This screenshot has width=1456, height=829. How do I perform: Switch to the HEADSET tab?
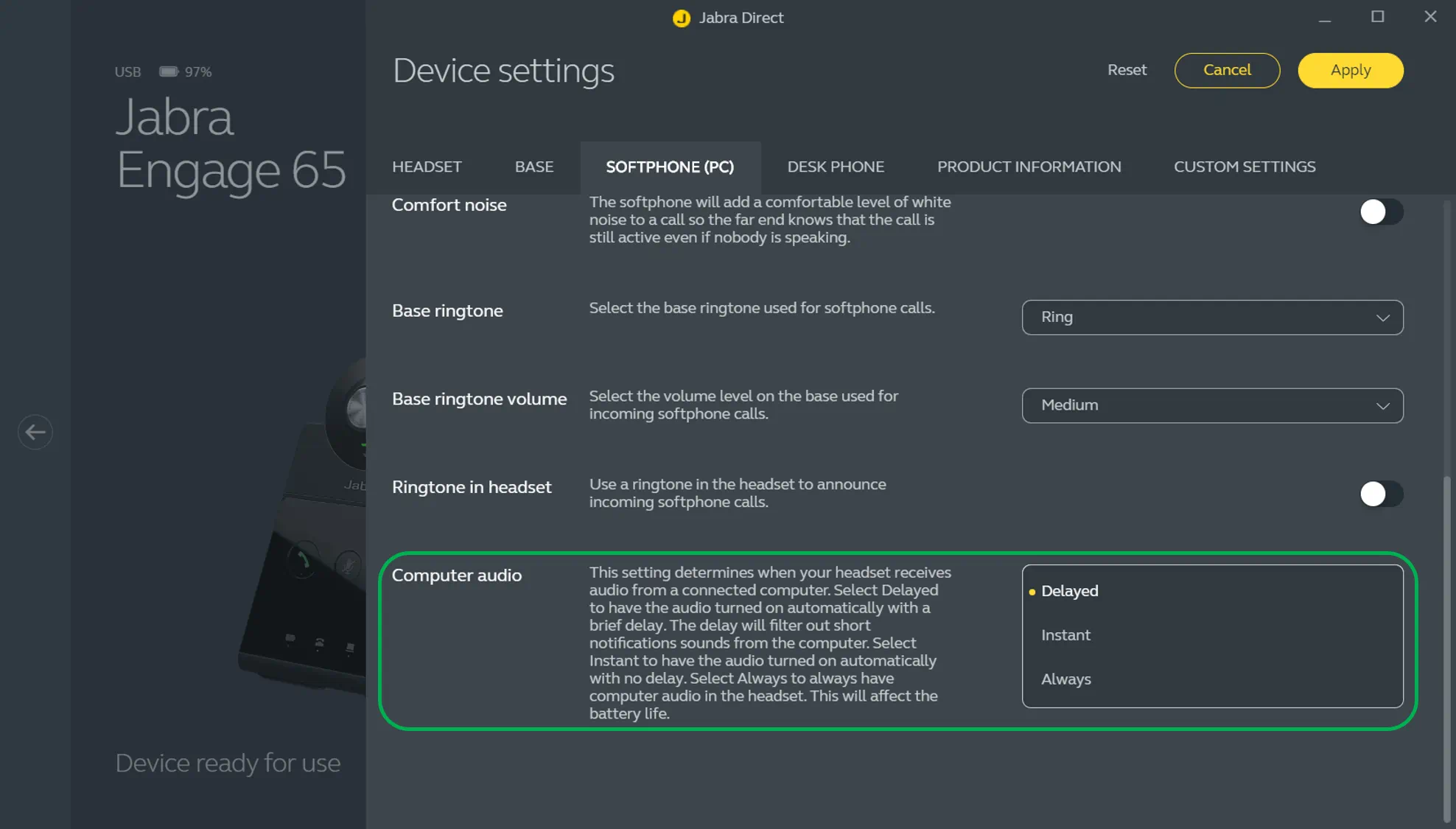point(427,167)
